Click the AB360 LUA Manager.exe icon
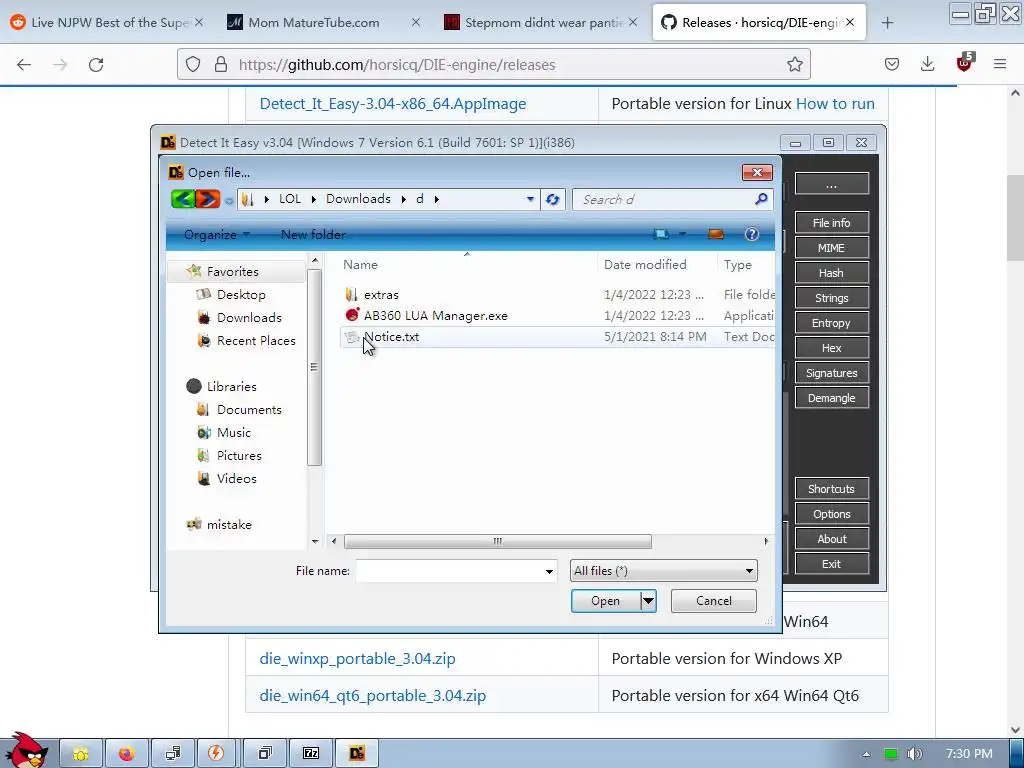This screenshot has height=768, width=1024. [x=352, y=315]
